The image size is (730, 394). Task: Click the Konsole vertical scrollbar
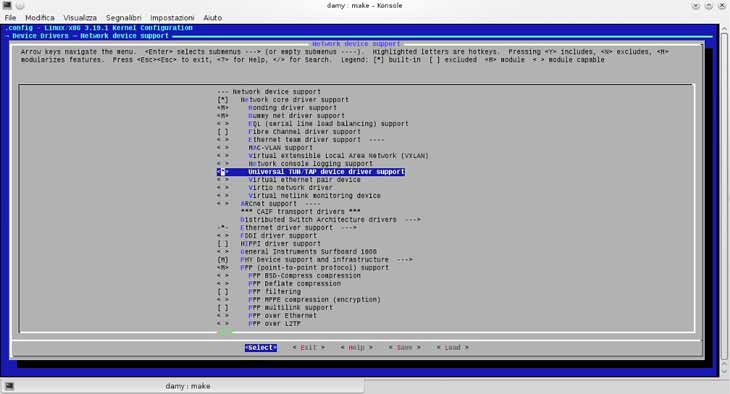click(x=724, y=200)
